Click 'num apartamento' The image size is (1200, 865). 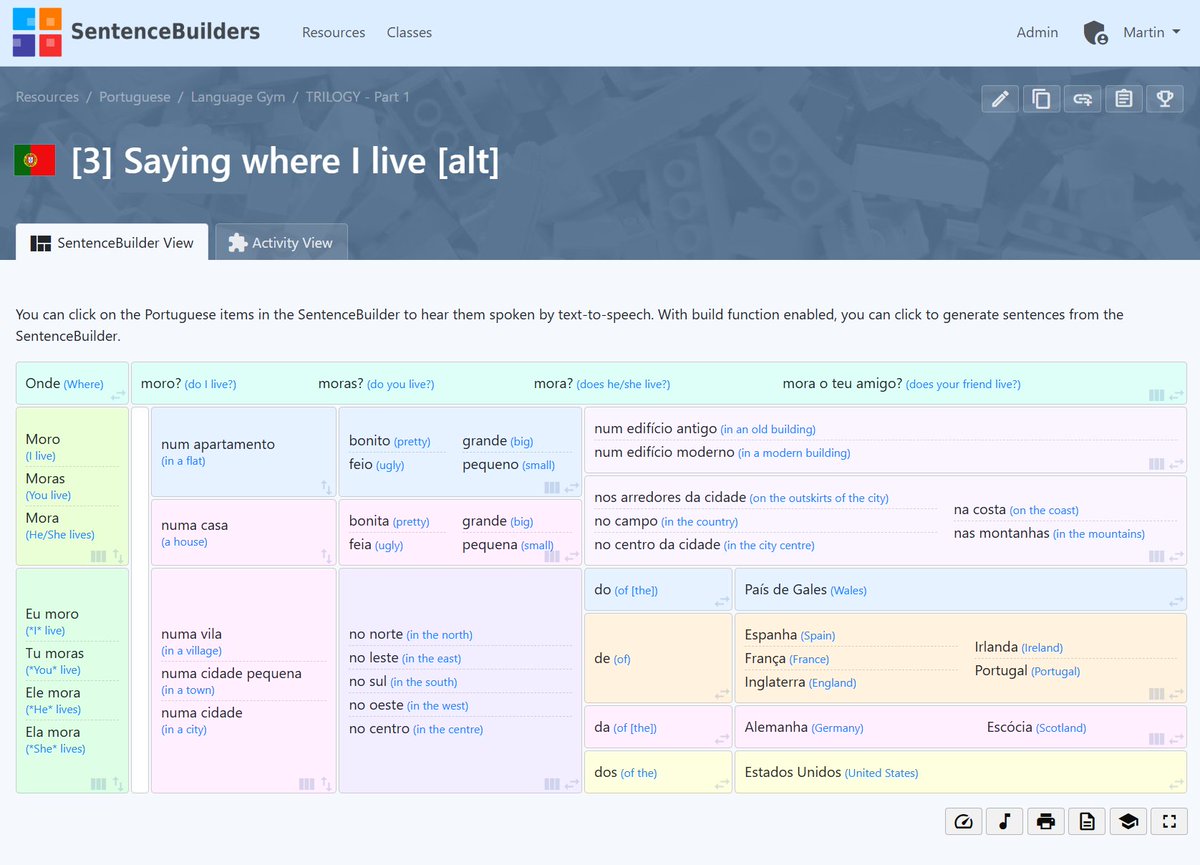pyautogui.click(x=218, y=444)
